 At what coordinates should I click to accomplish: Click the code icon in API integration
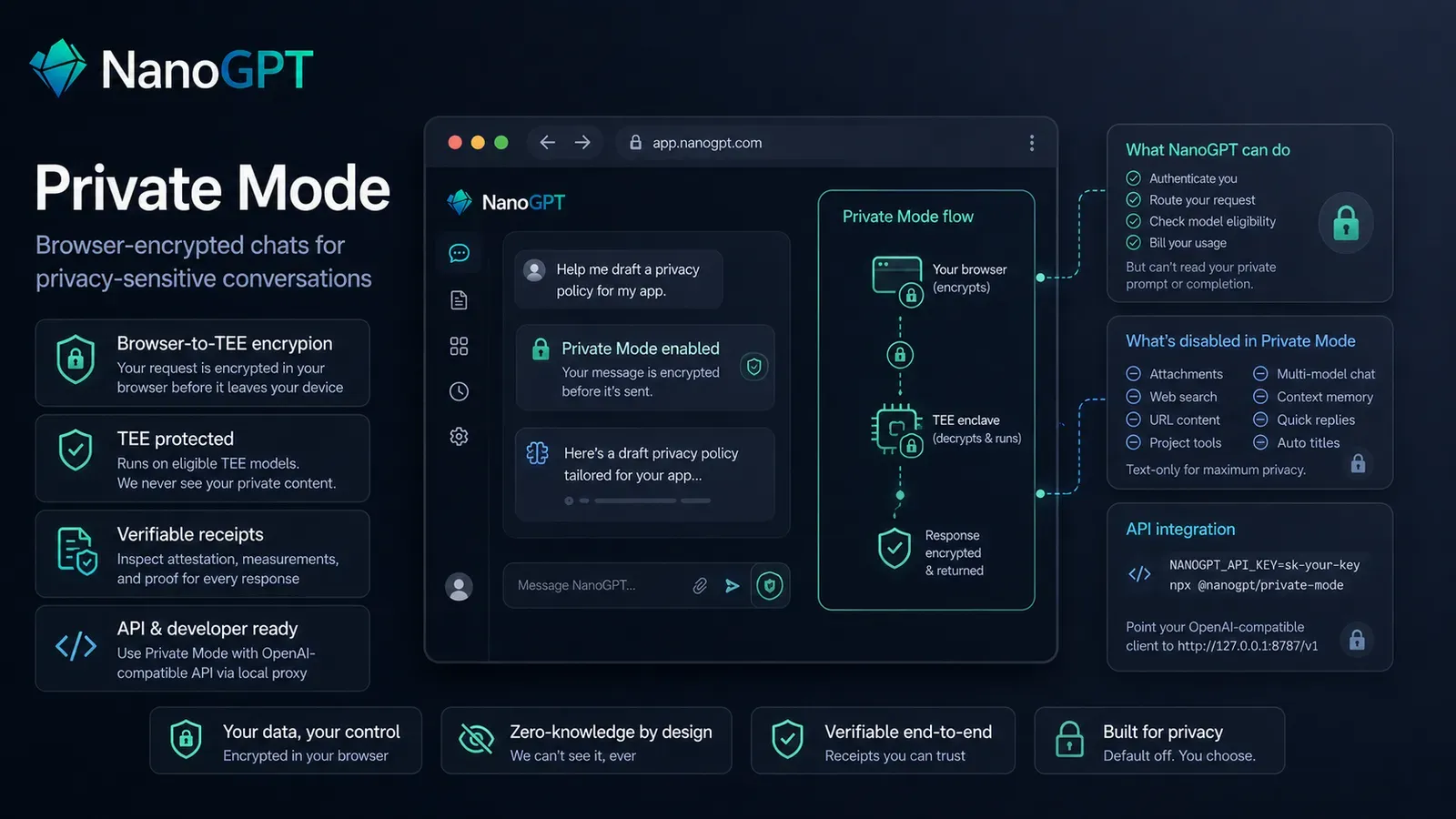click(x=1139, y=573)
